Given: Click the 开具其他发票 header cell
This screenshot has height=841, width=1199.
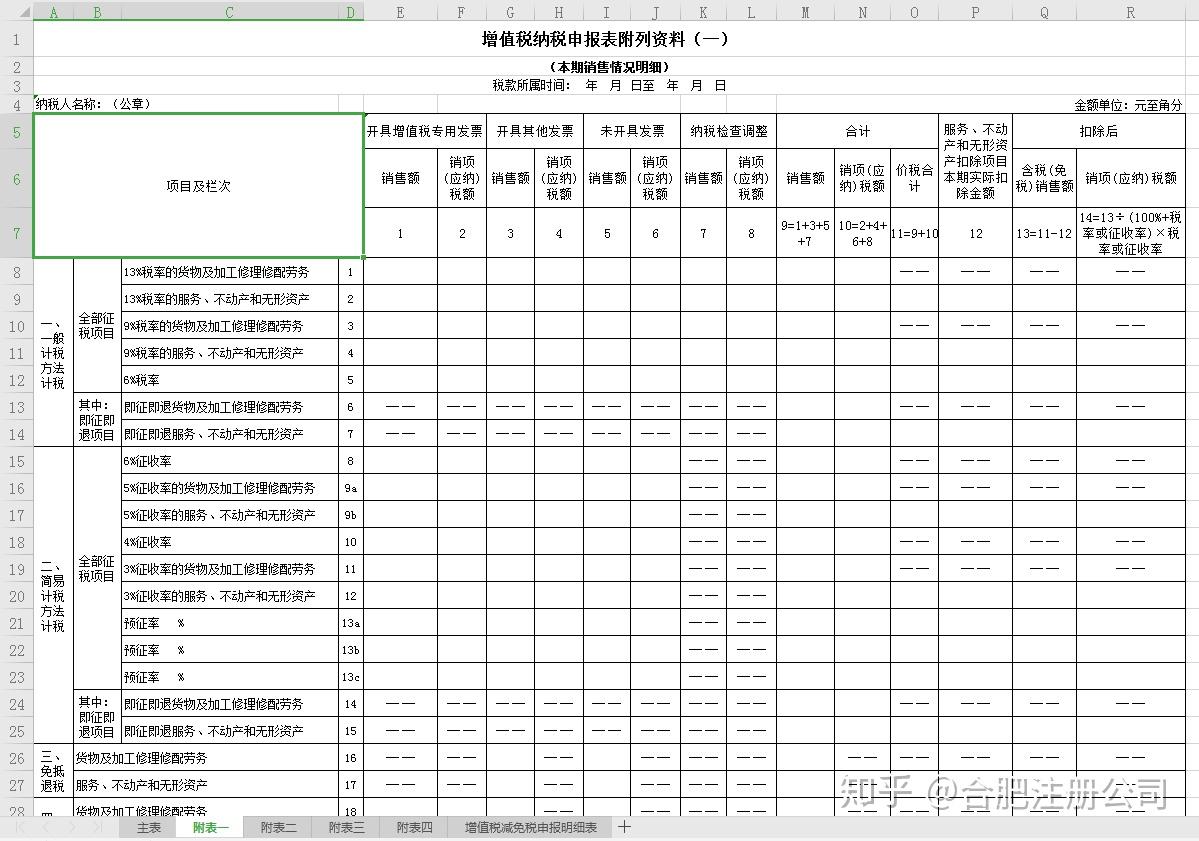Looking at the screenshot, I should 535,132.
